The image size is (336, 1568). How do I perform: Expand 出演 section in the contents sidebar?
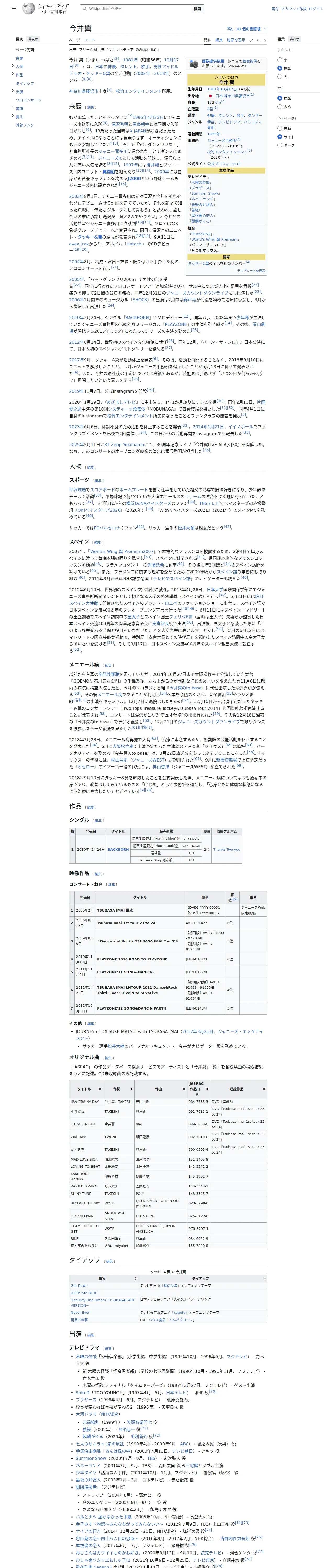click(x=13, y=91)
